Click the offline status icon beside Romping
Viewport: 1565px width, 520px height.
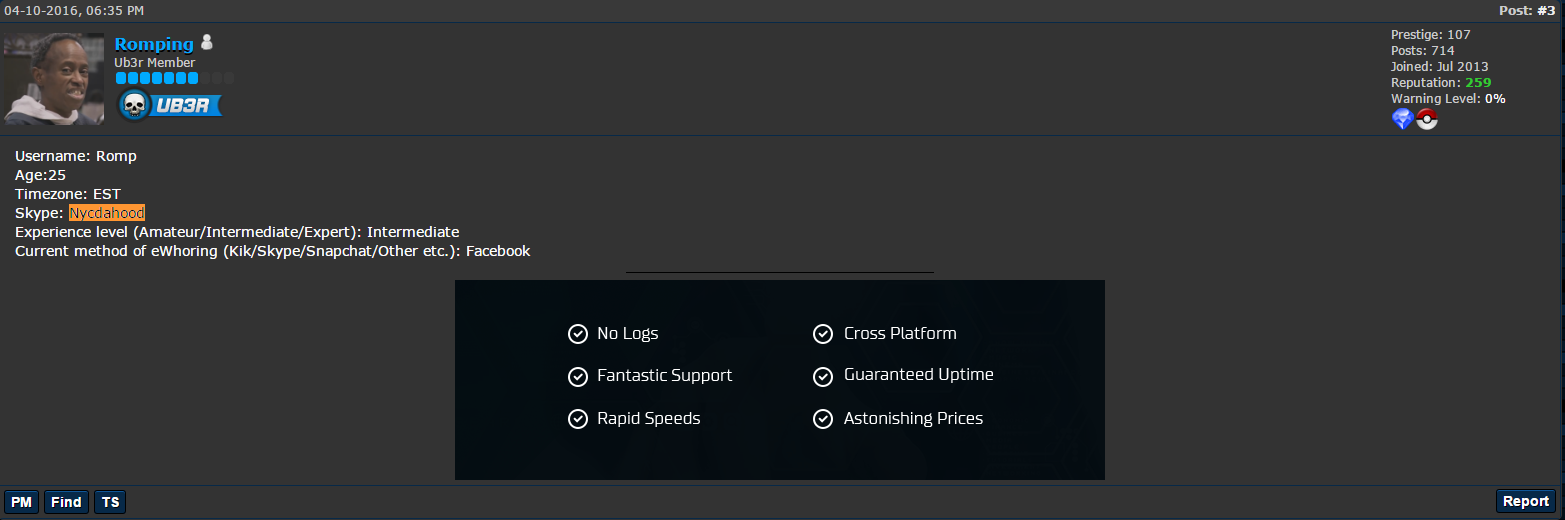click(207, 43)
